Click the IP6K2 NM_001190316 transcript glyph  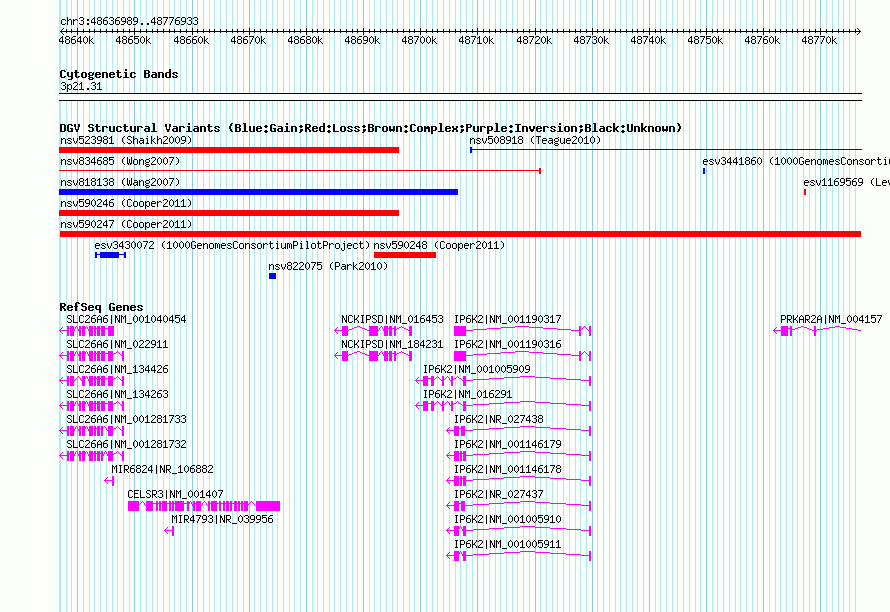pos(523,356)
